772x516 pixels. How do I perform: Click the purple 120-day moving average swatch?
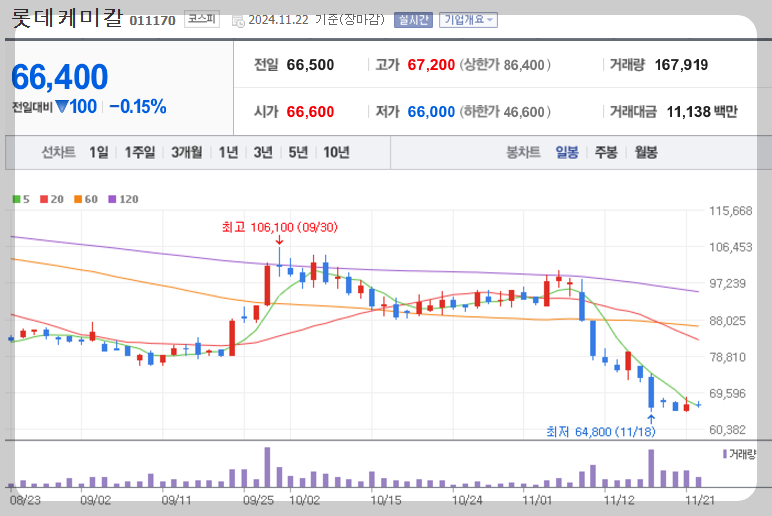(112, 199)
